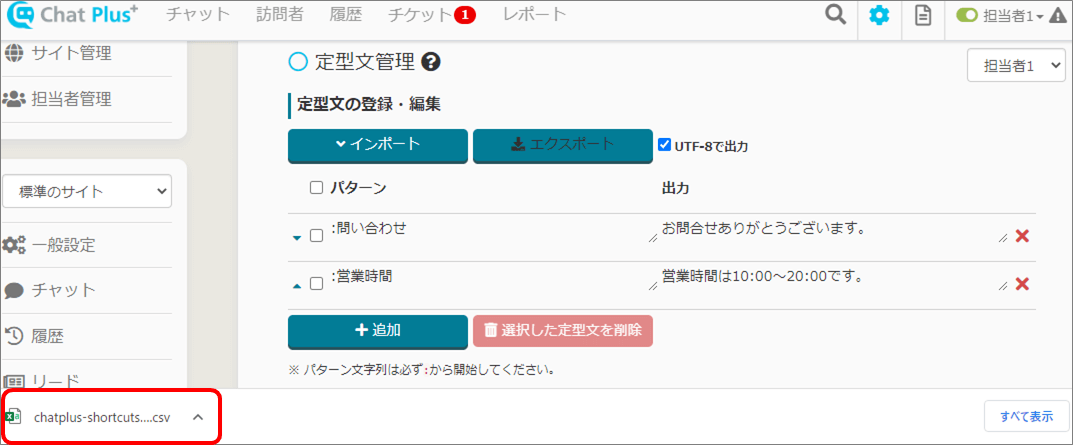
Task: Open the search magnifier icon
Action: (836, 15)
